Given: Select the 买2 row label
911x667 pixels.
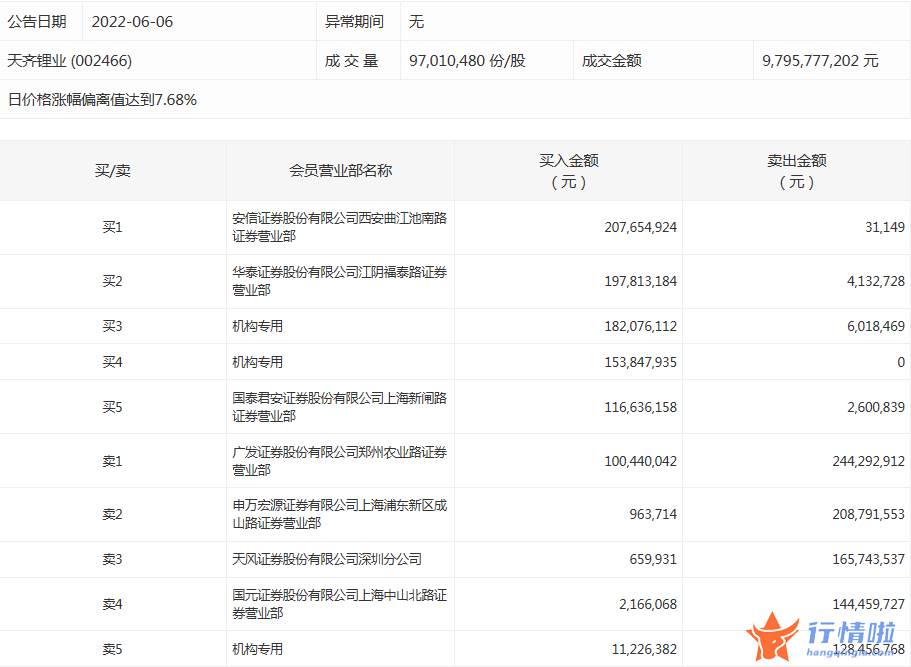Looking at the screenshot, I should coord(113,281).
